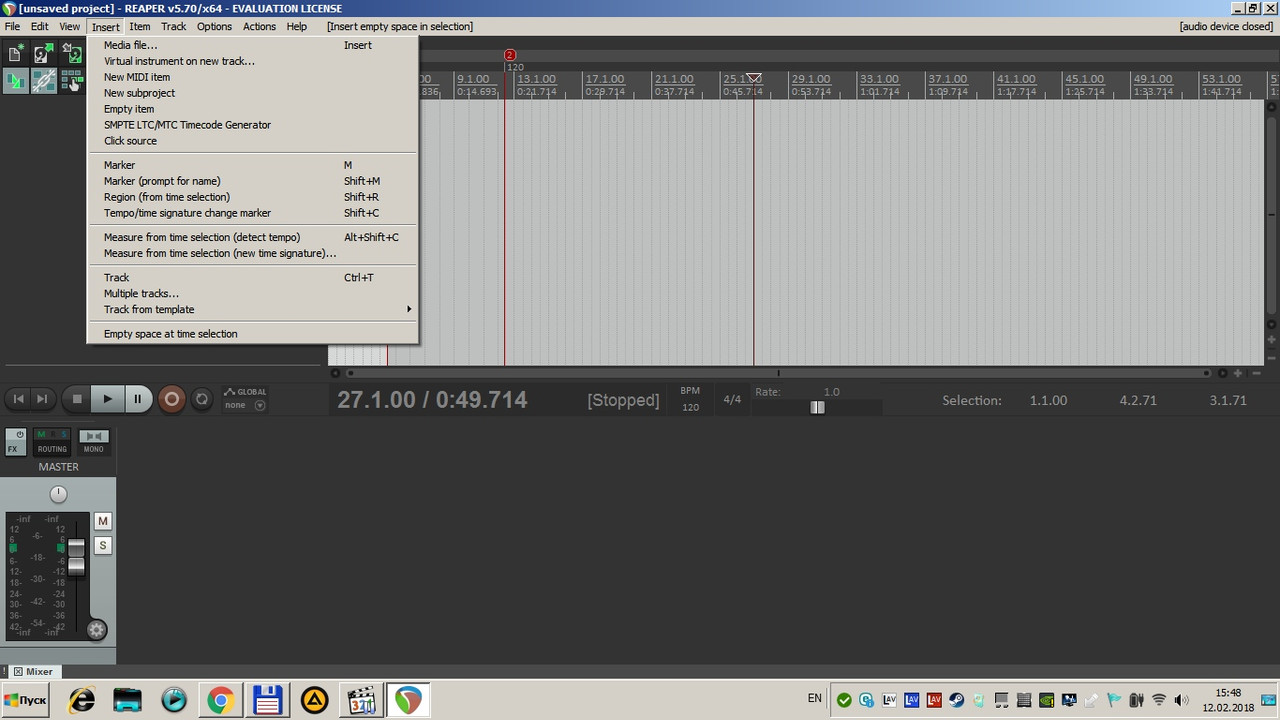The image size is (1280, 720).
Task: Open the Item menu
Action: pyautogui.click(x=139, y=27)
